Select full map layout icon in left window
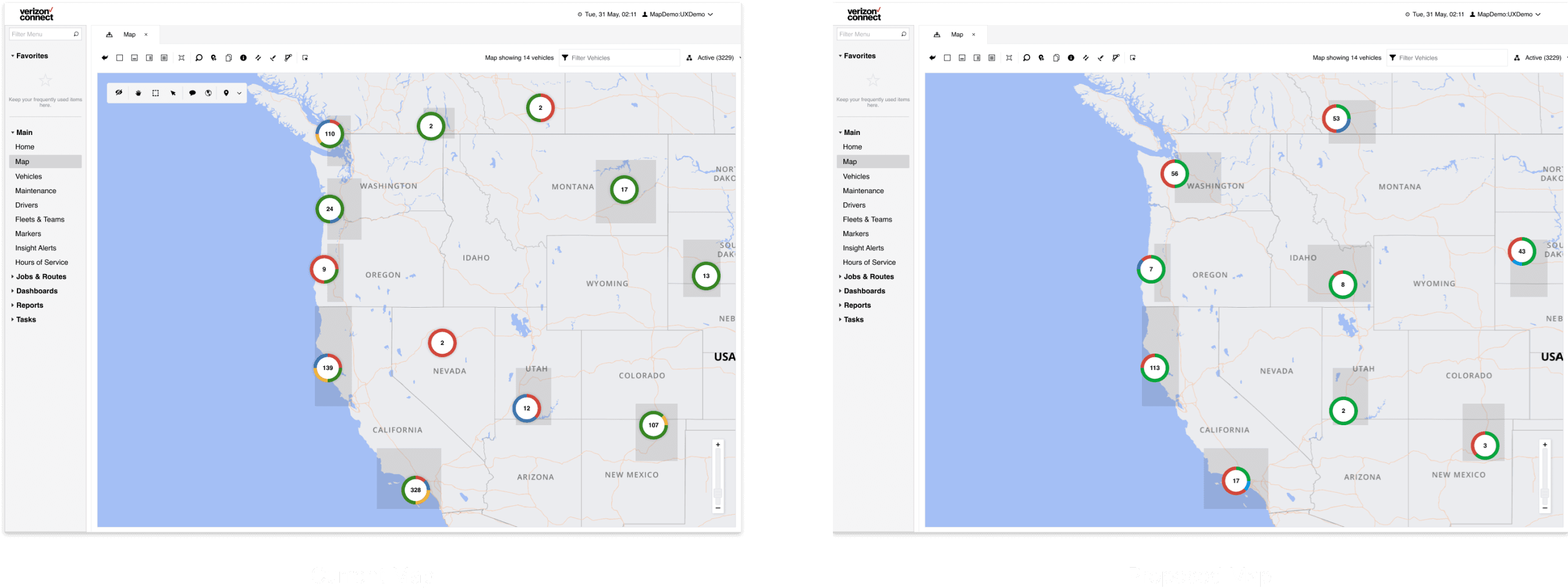The width and height of the screenshot is (1568, 588). click(119, 58)
